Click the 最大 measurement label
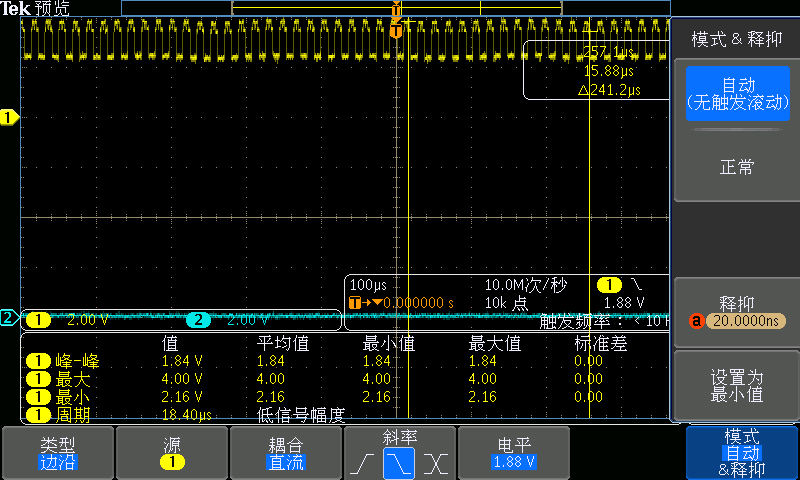800x480 pixels. (x=73, y=379)
